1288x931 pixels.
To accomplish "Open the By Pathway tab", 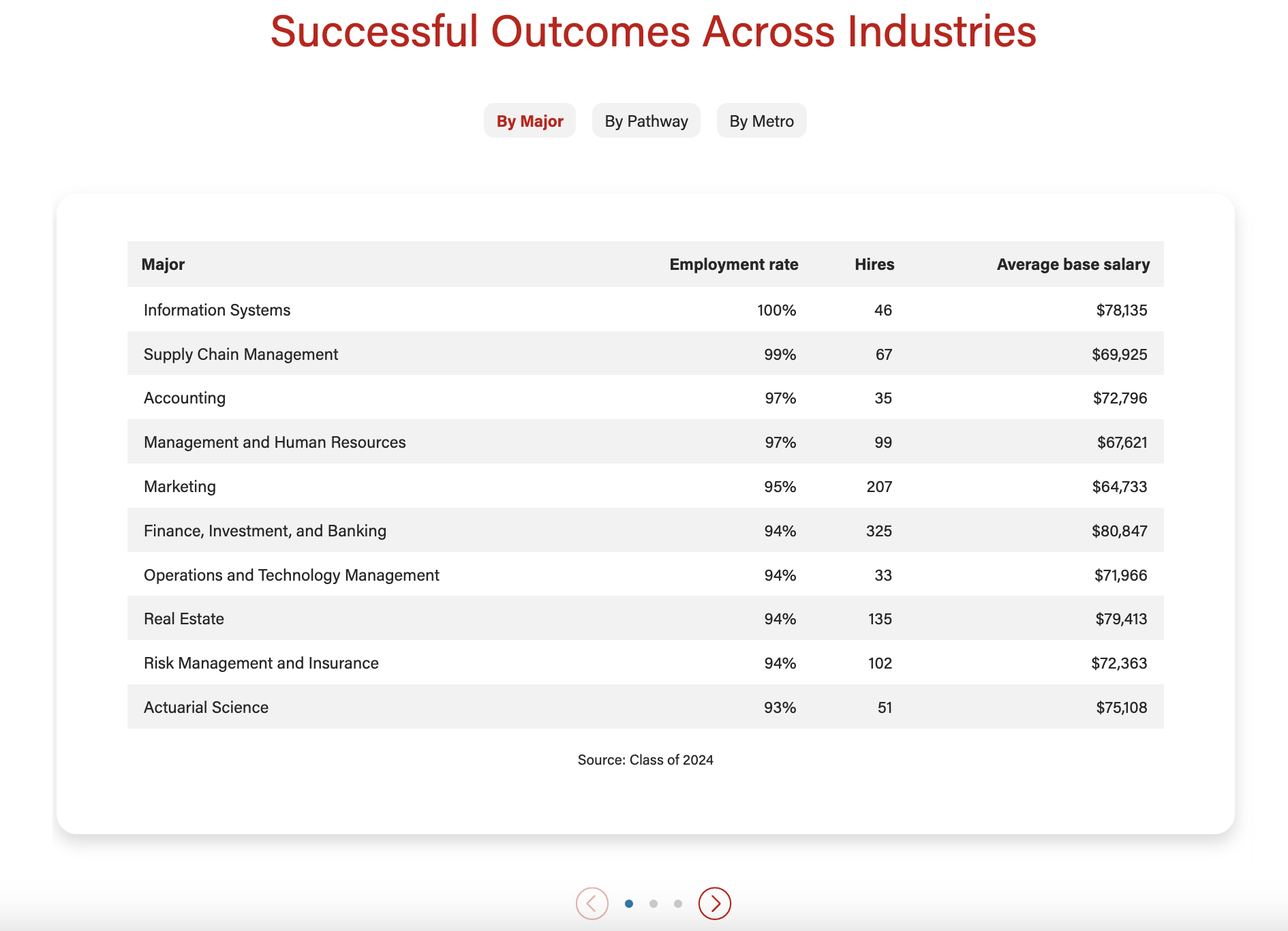I will click(x=646, y=121).
